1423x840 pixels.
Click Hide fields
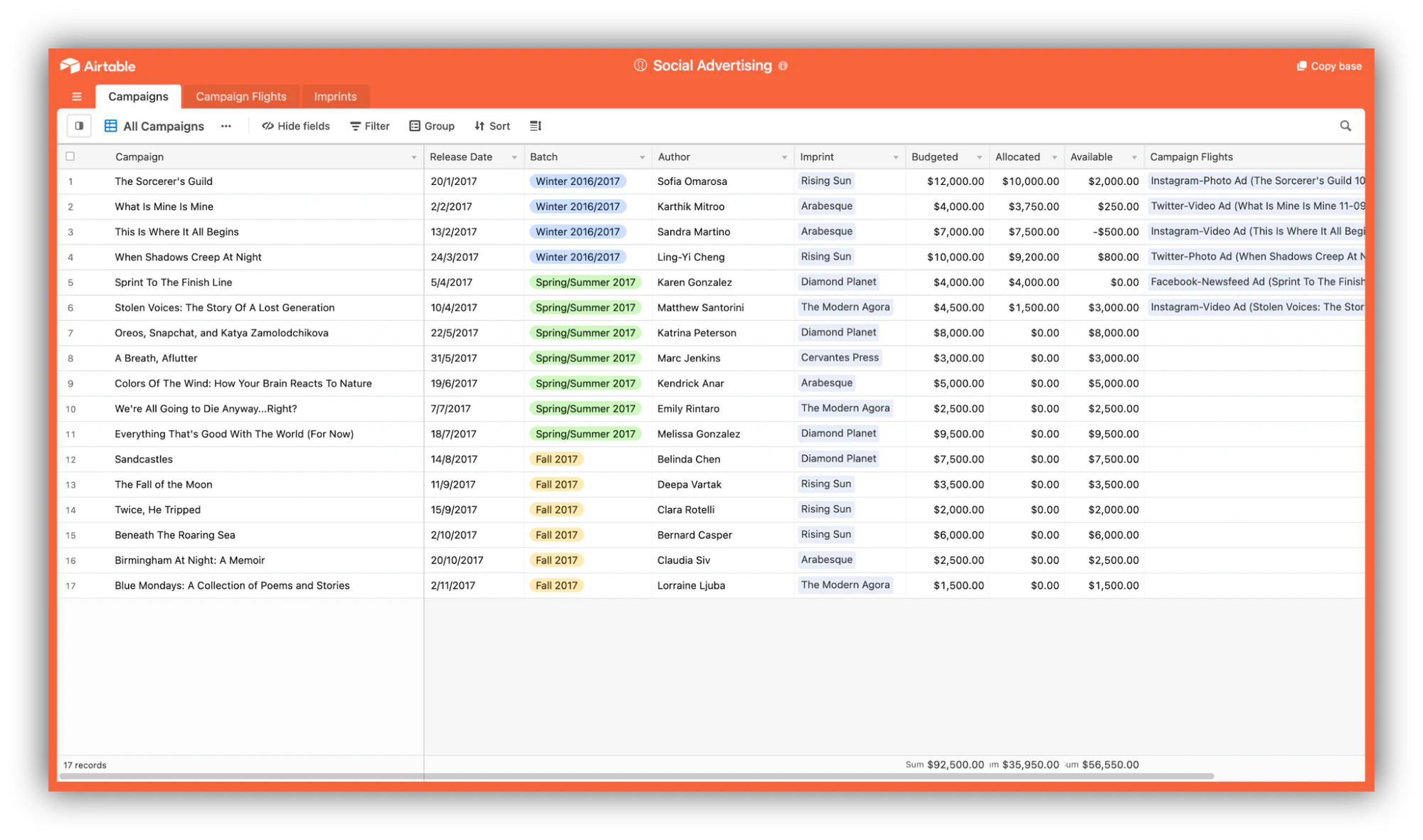(x=296, y=126)
